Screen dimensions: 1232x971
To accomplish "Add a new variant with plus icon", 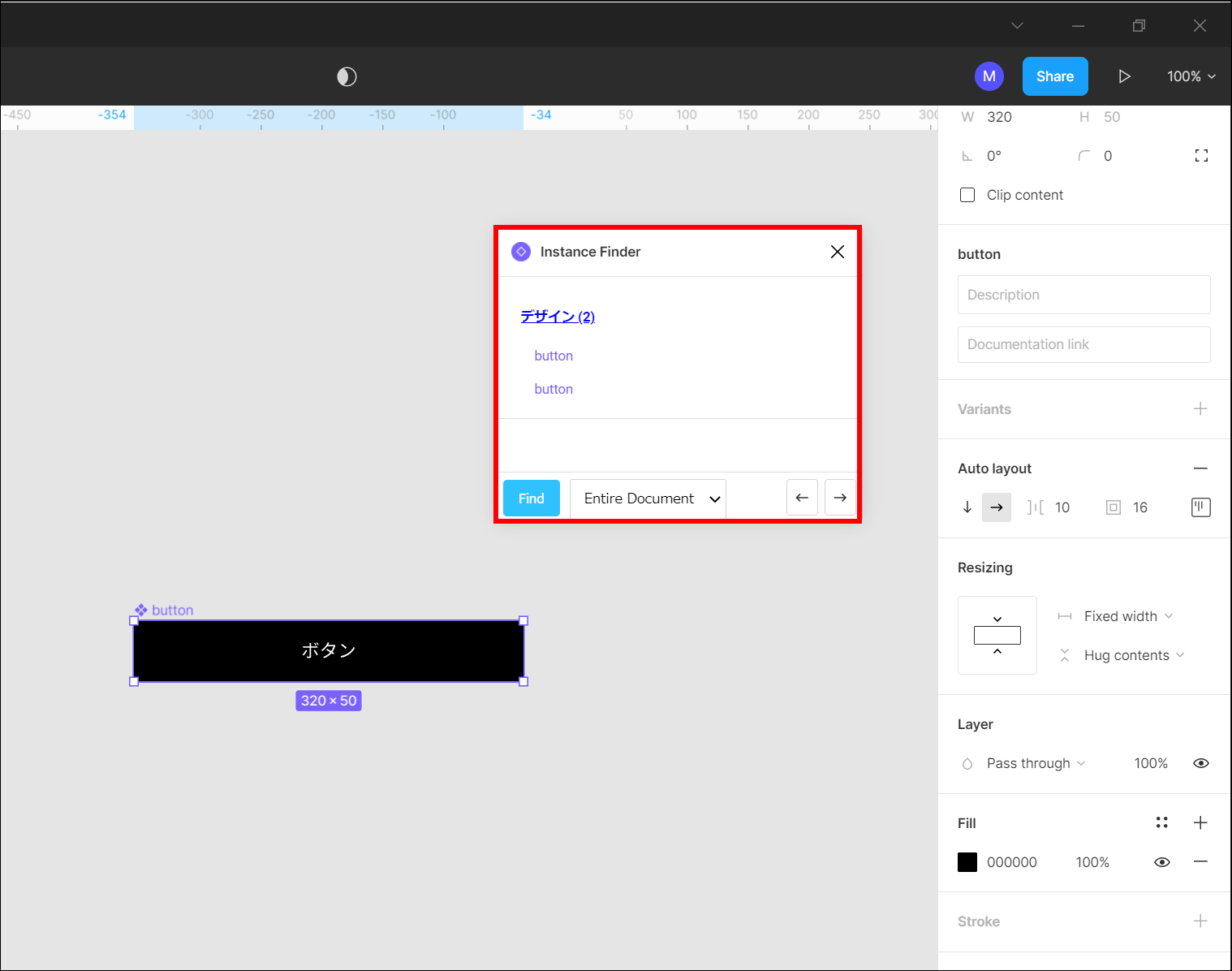I will pyautogui.click(x=1200, y=409).
